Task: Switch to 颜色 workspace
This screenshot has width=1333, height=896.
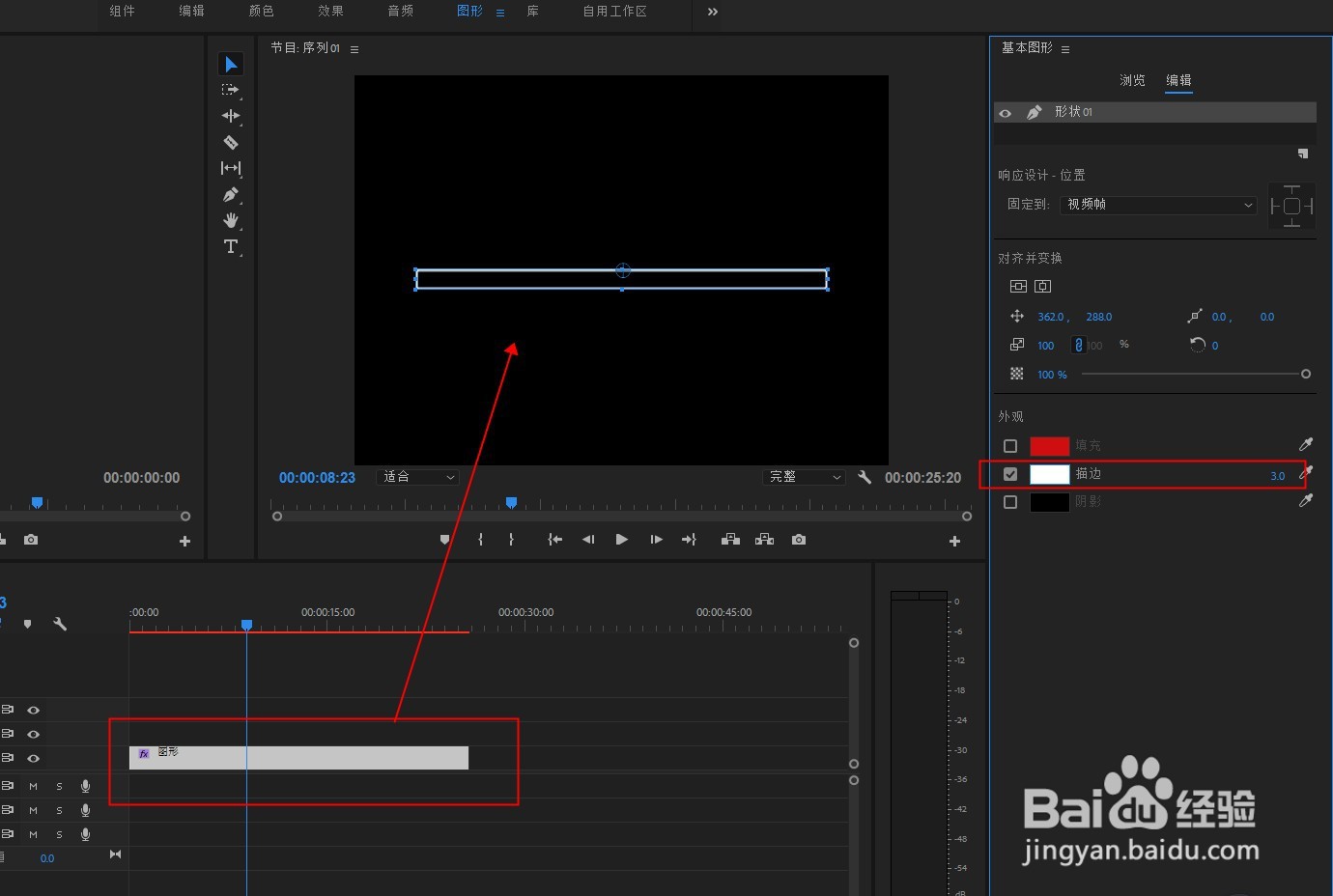Action: pos(261,12)
